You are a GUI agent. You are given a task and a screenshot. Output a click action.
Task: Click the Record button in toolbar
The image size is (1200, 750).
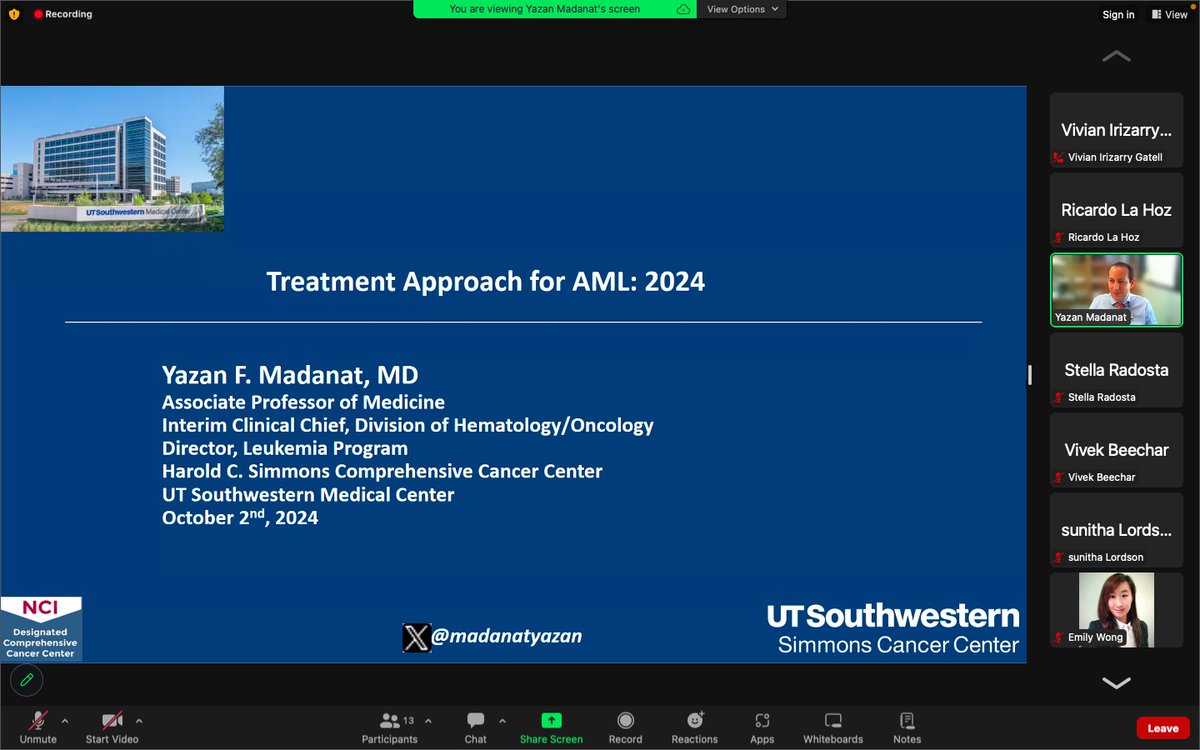click(x=625, y=727)
